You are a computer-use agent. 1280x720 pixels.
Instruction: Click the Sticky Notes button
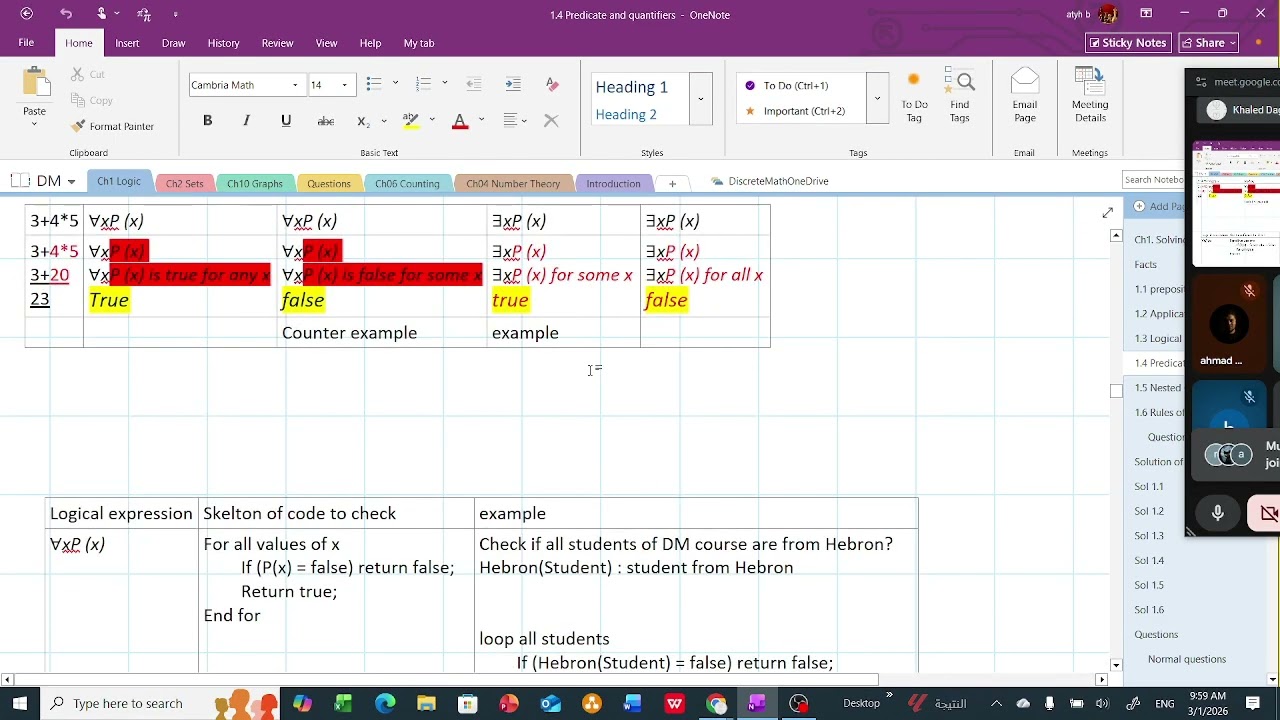tap(1128, 43)
